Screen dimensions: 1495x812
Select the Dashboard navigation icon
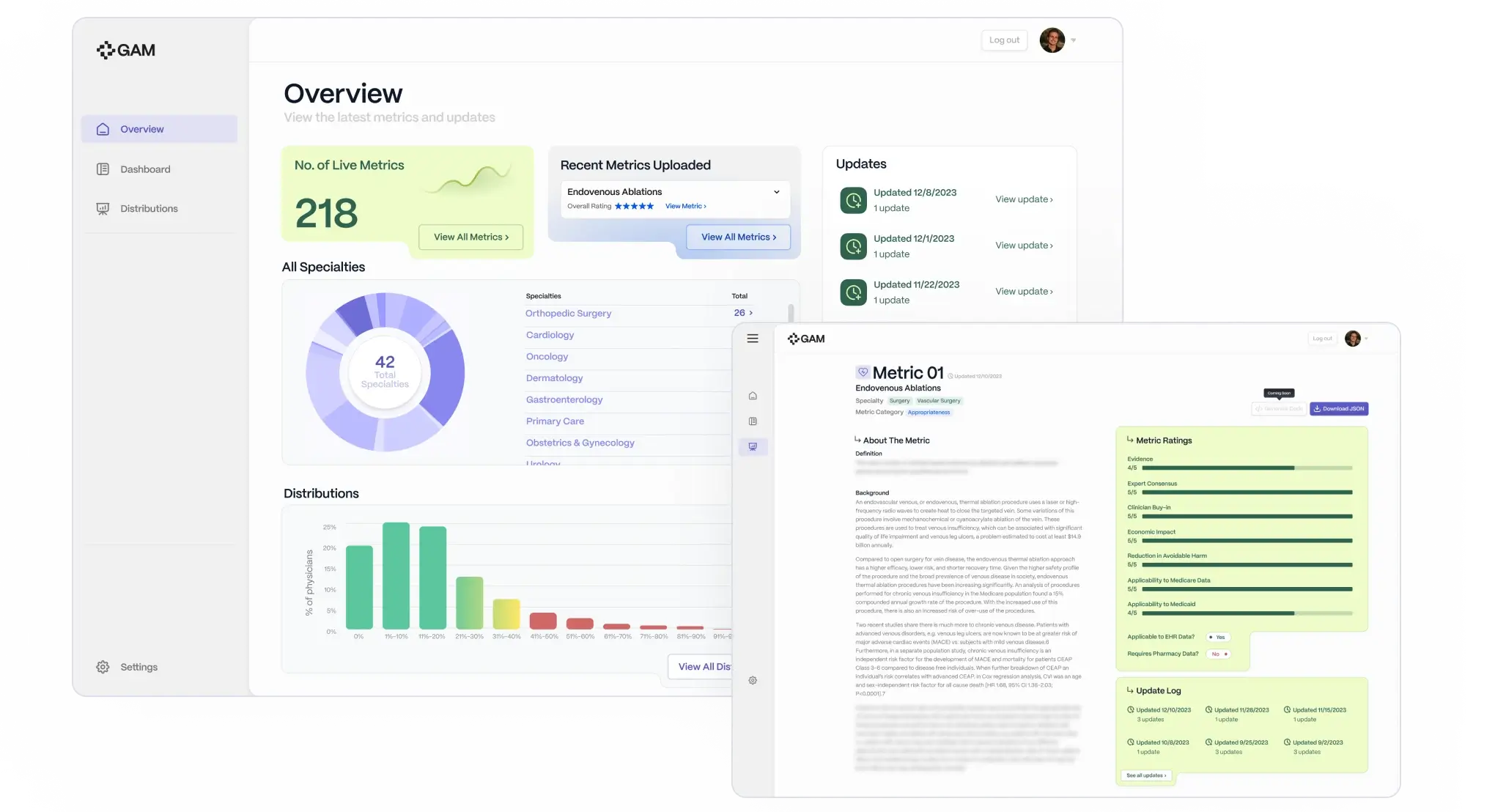pyautogui.click(x=102, y=168)
